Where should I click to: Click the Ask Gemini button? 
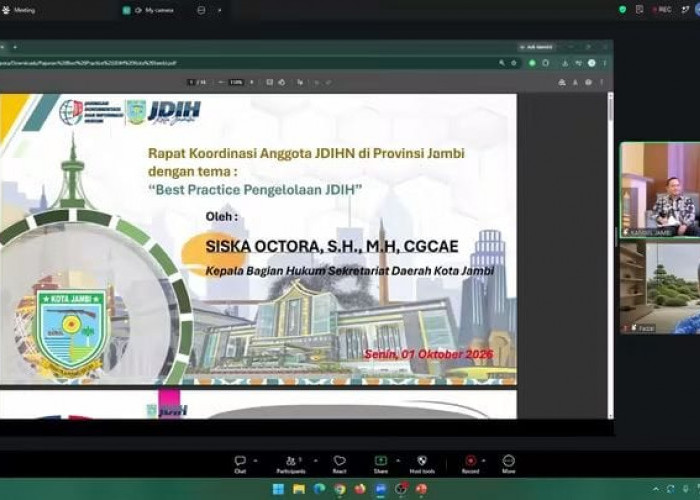pyautogui.click(x=537, y=47)
